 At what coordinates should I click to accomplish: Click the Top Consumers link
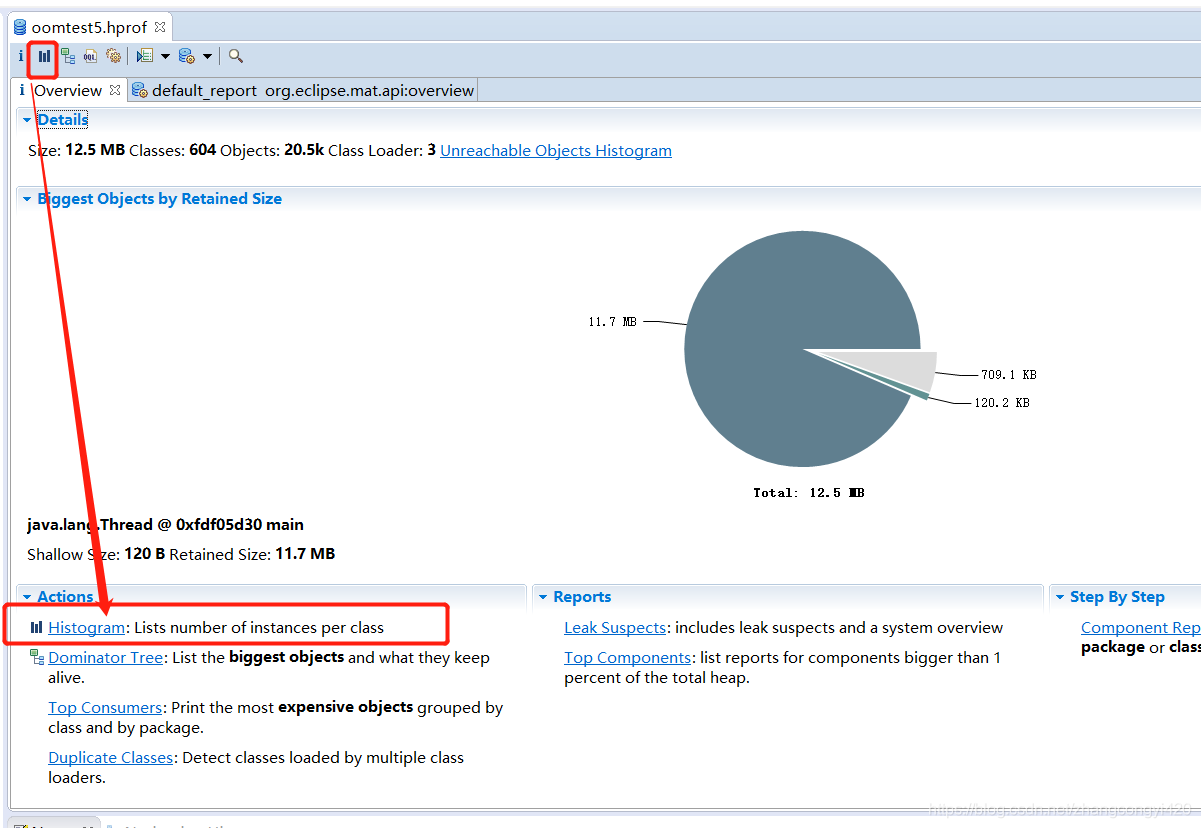(x=104, y=708)
